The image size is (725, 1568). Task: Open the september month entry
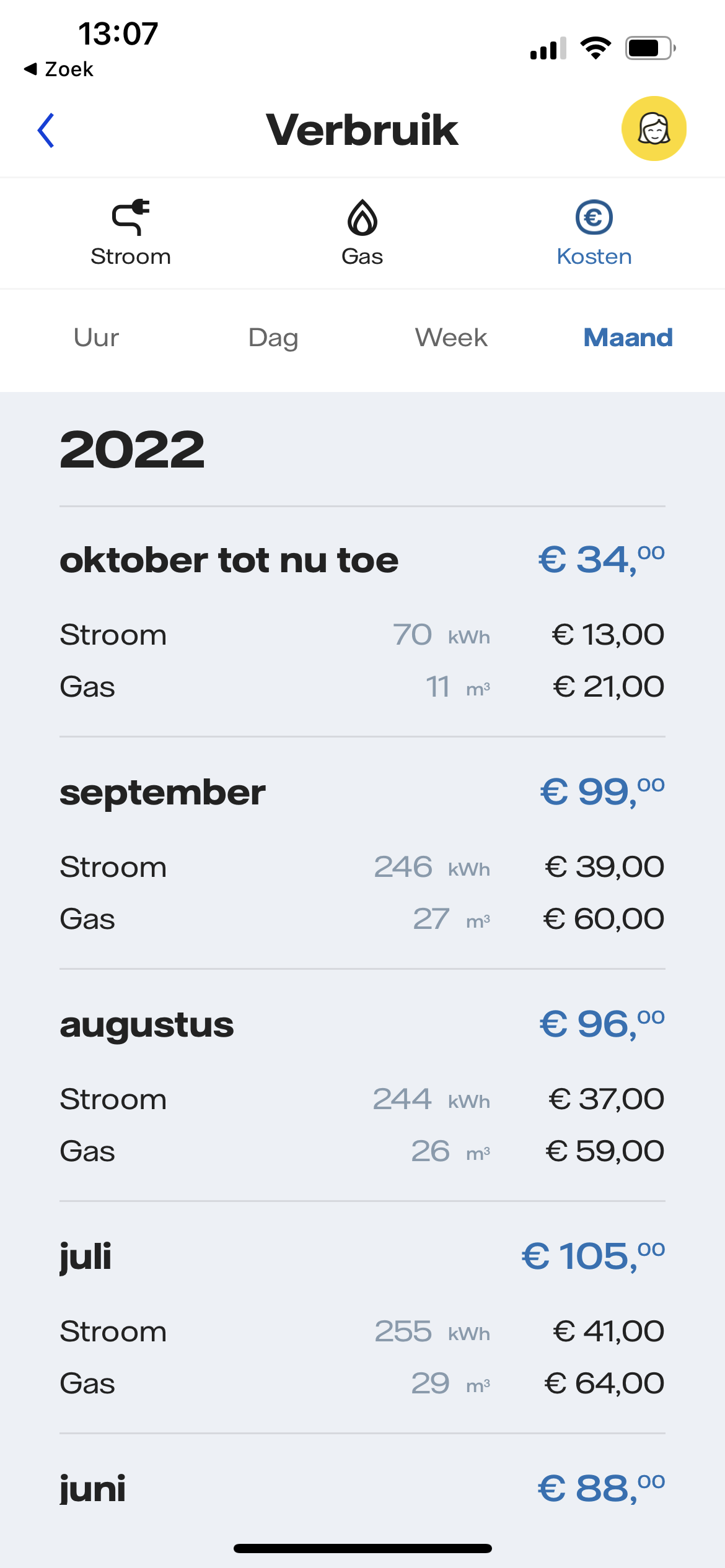point(162,793)
